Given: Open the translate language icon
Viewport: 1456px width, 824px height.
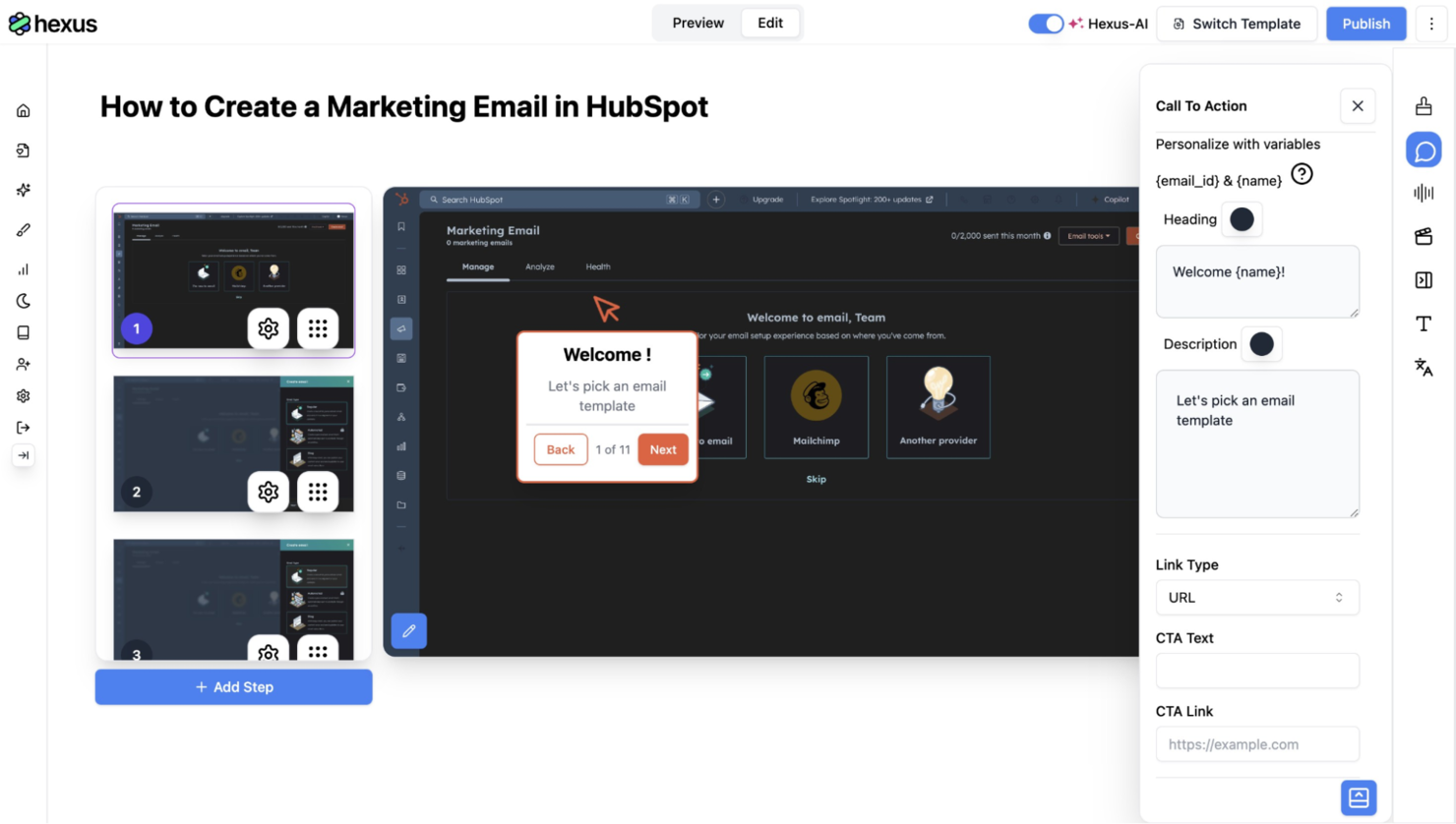Looking at the screenshot, I should [x=1424, y=367].
